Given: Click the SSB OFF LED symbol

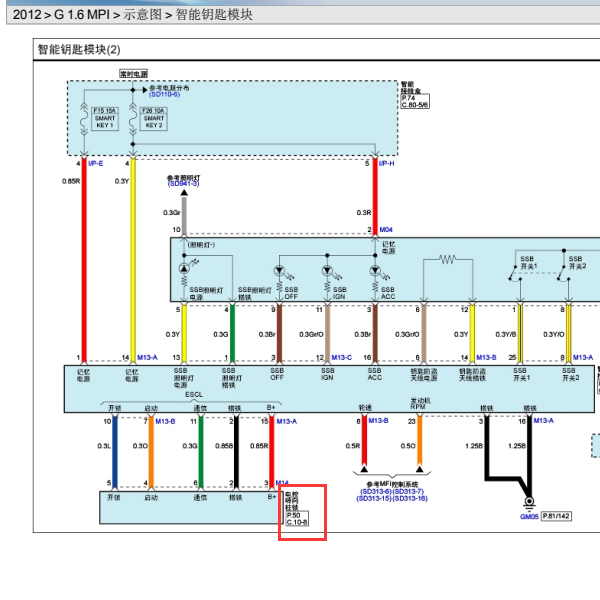Looking at the screenshot, I should (x=280, y=271).
